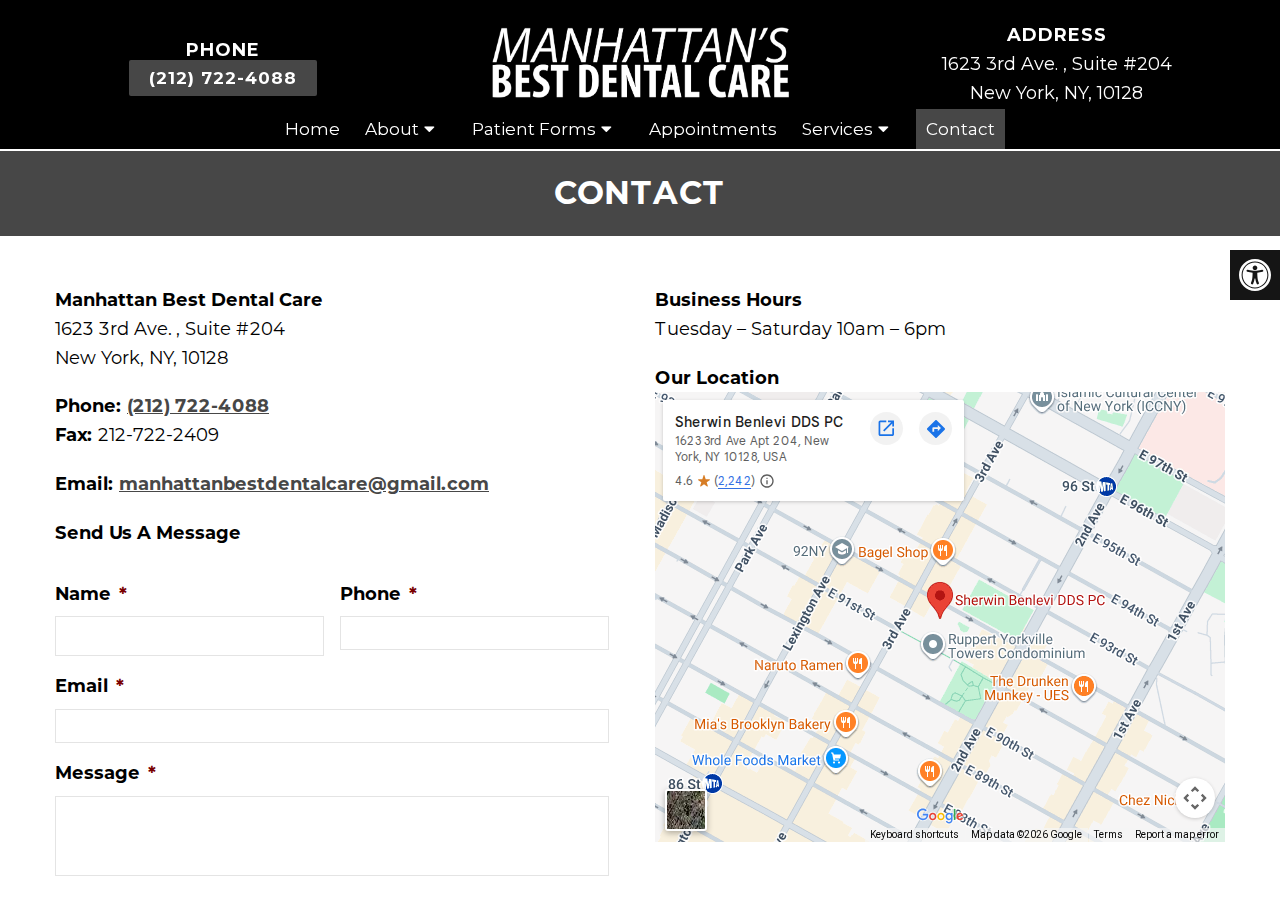Screen dimensions: 1280x900
Task: Click the Naruto Ramen restaurant marker
Action: tap(857, 664)
